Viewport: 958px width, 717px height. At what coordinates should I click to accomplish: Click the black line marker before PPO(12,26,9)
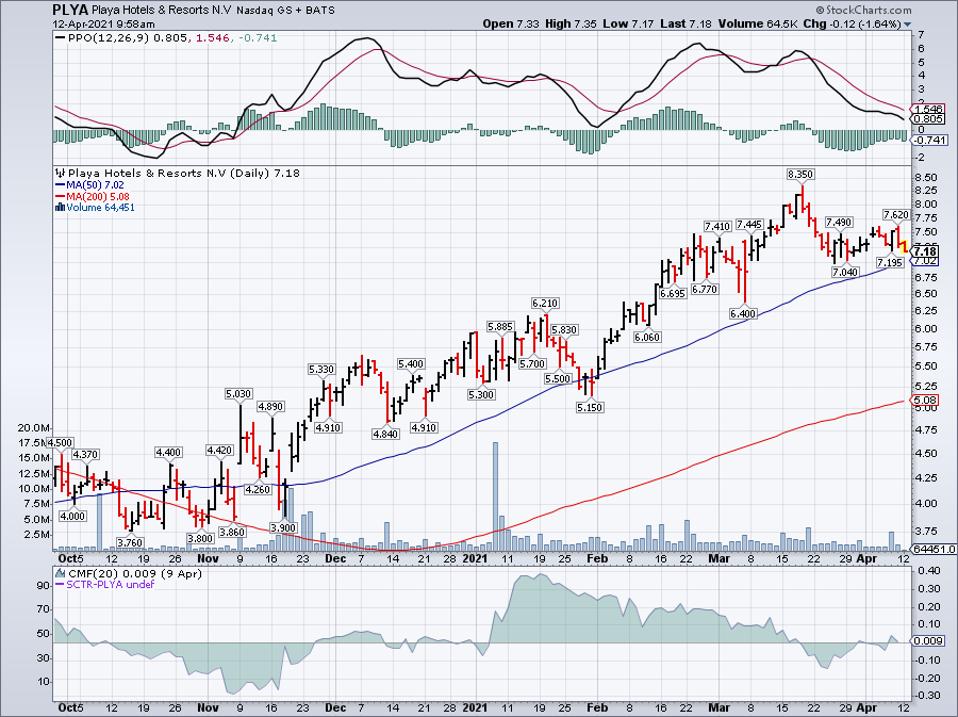[60, 38]
